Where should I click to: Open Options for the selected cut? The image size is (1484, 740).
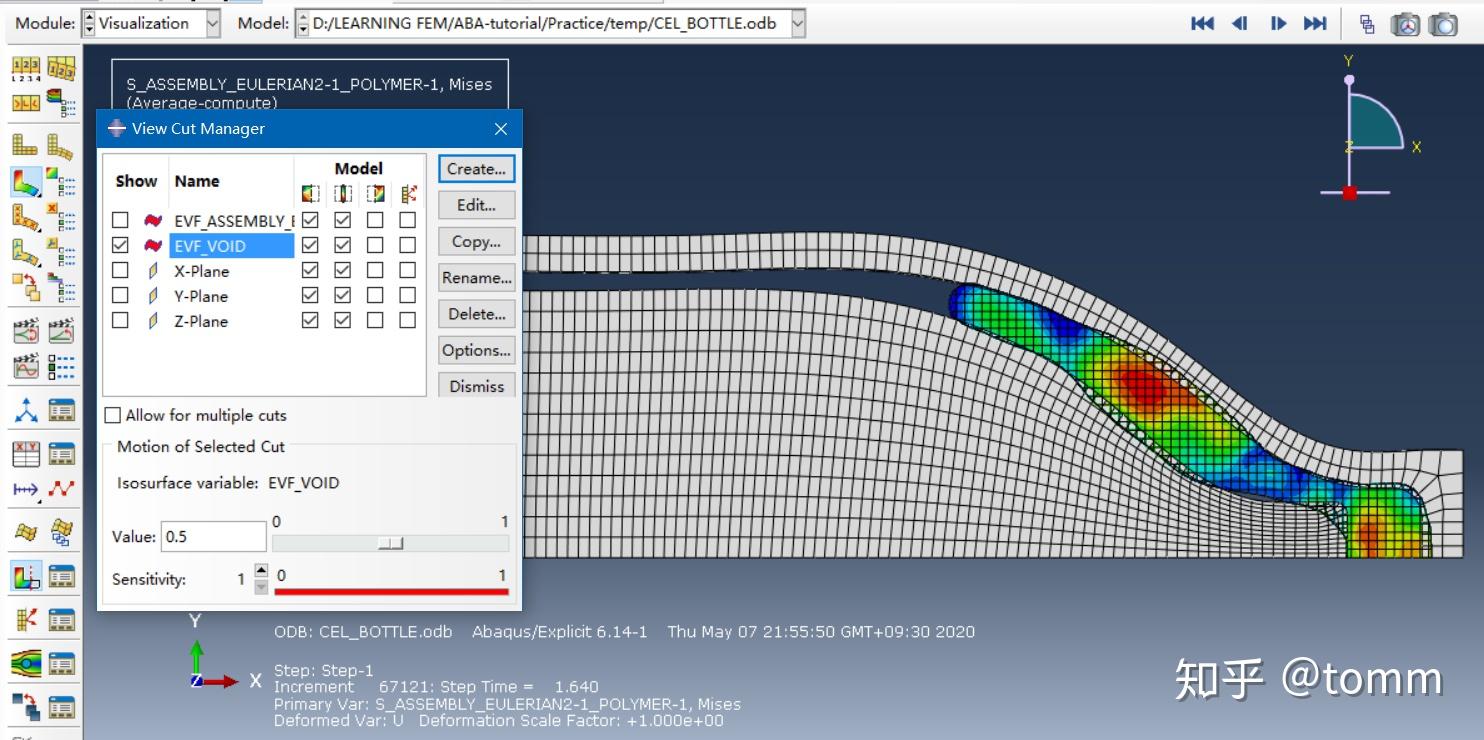(x=476, y=350)
